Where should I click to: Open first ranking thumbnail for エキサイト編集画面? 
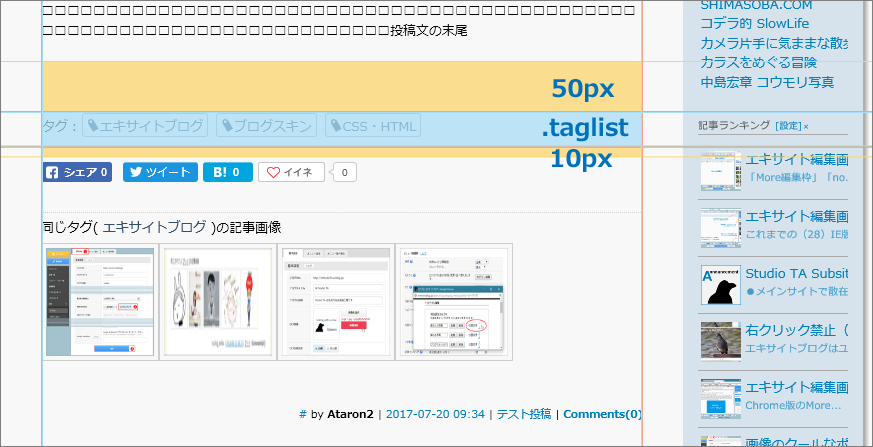pyautogui.click(x=720, y=171)
